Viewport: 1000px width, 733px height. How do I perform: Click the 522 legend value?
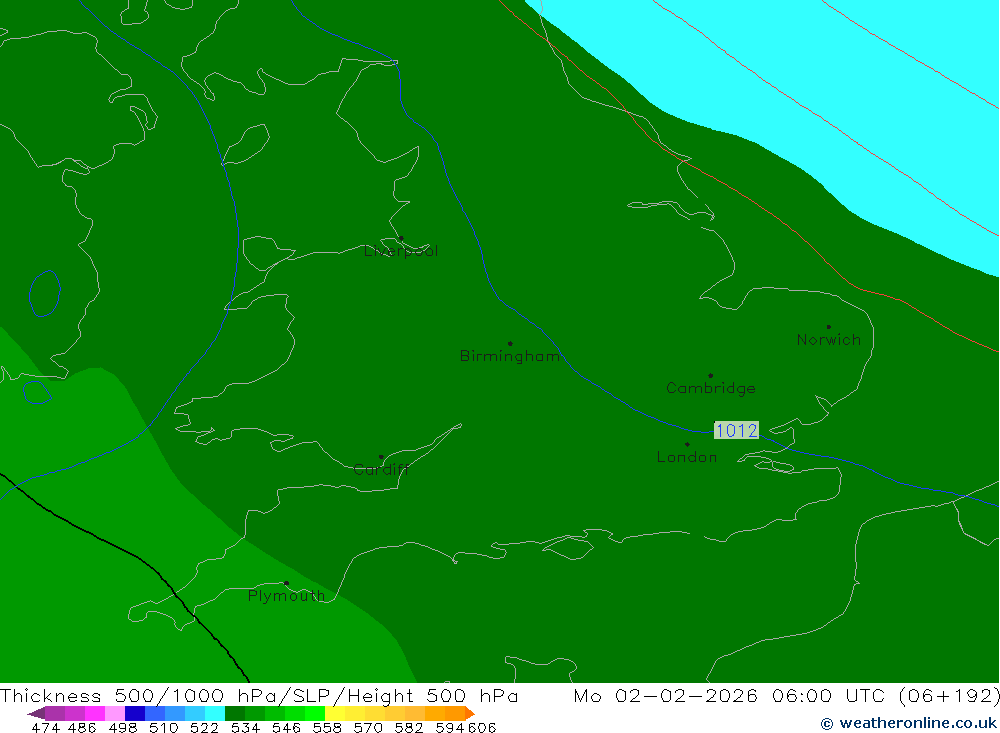[x=204, y=728]
